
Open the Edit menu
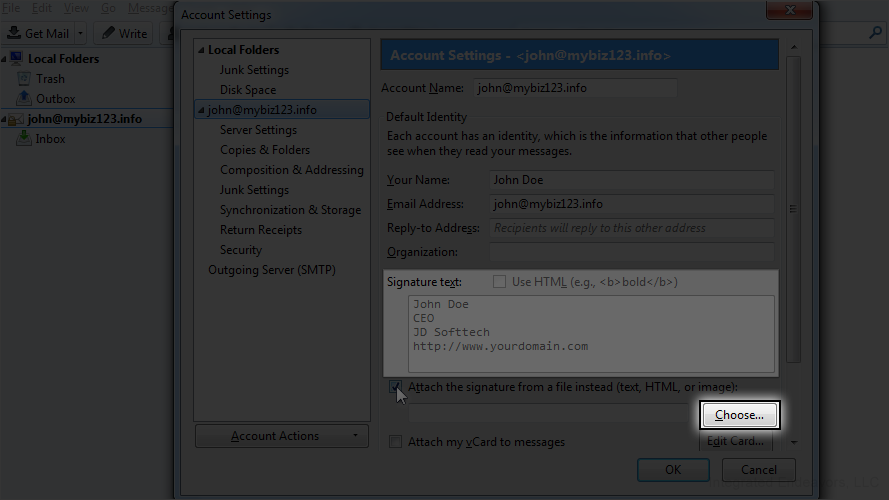(x=42, y=8)
